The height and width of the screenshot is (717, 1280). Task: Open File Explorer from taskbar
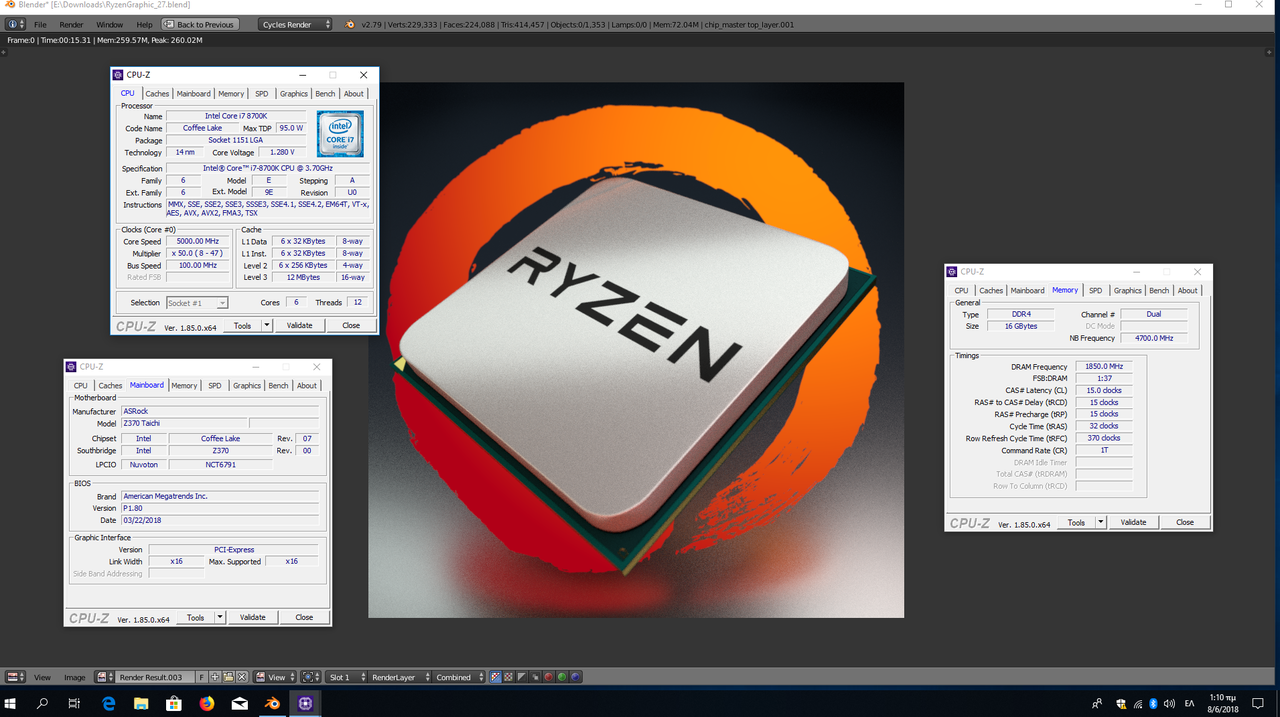pos(141,704)
